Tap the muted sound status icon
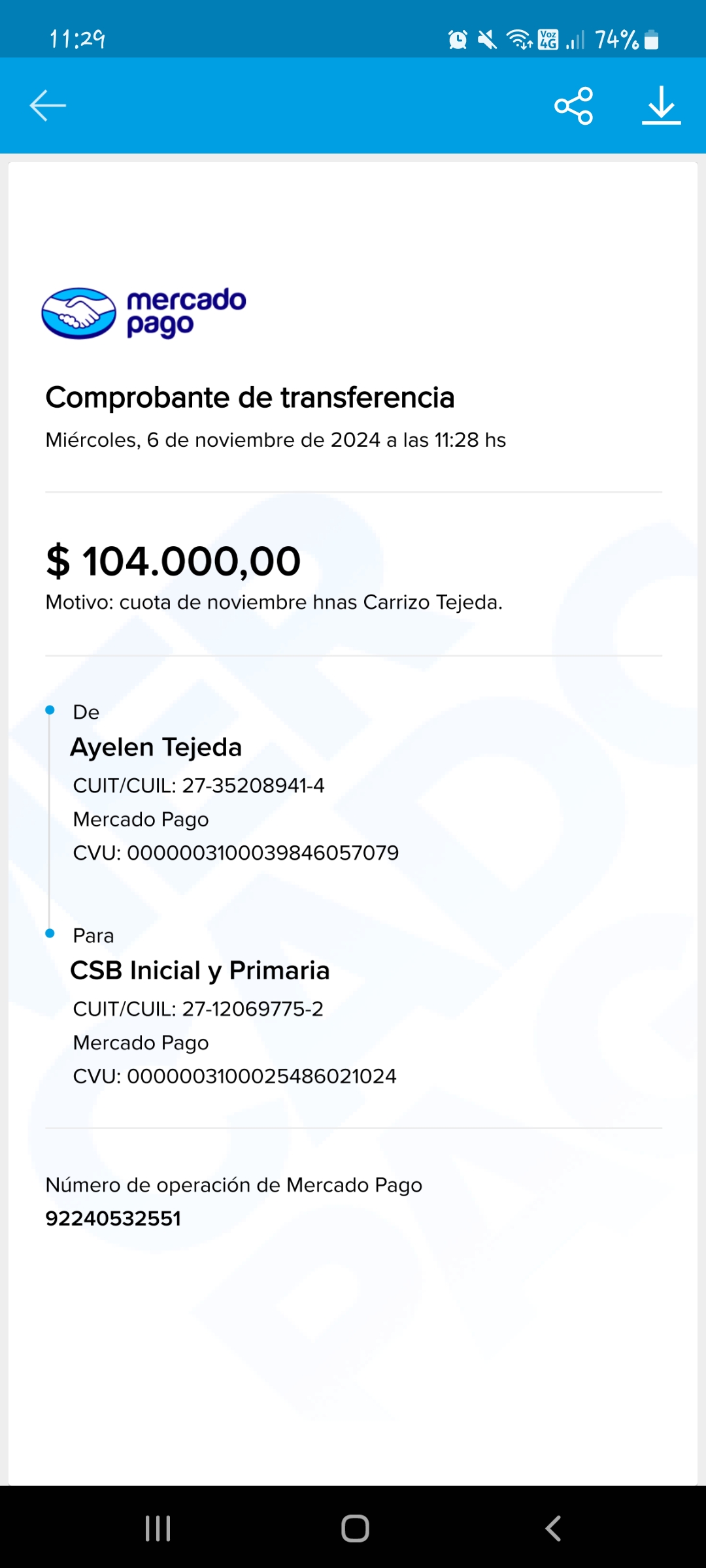Image resolution: width=706 pixels, height=1568 pixels. (x=487, y=40)
